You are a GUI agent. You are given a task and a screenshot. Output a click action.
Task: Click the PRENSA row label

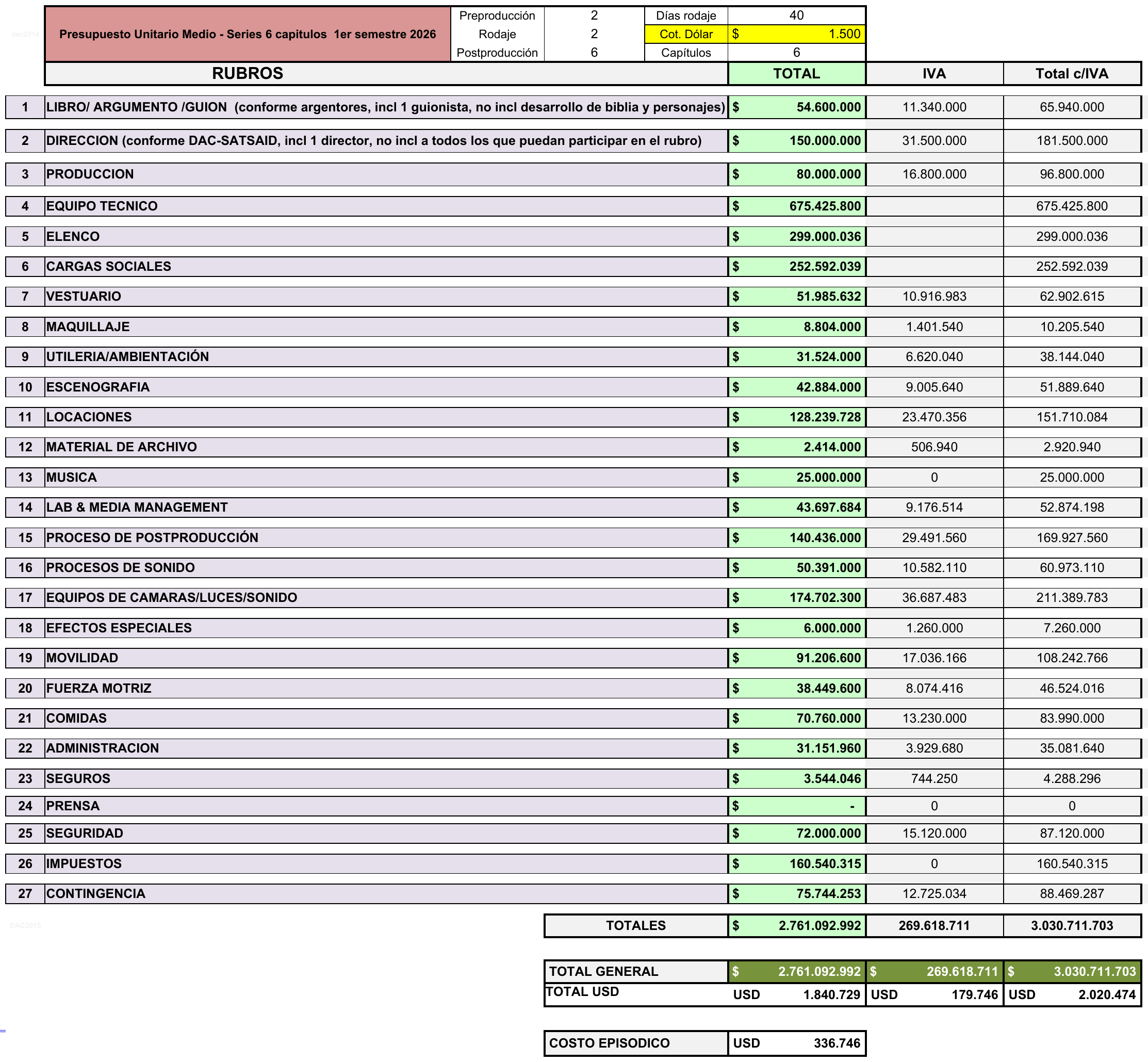pos(73,806)
